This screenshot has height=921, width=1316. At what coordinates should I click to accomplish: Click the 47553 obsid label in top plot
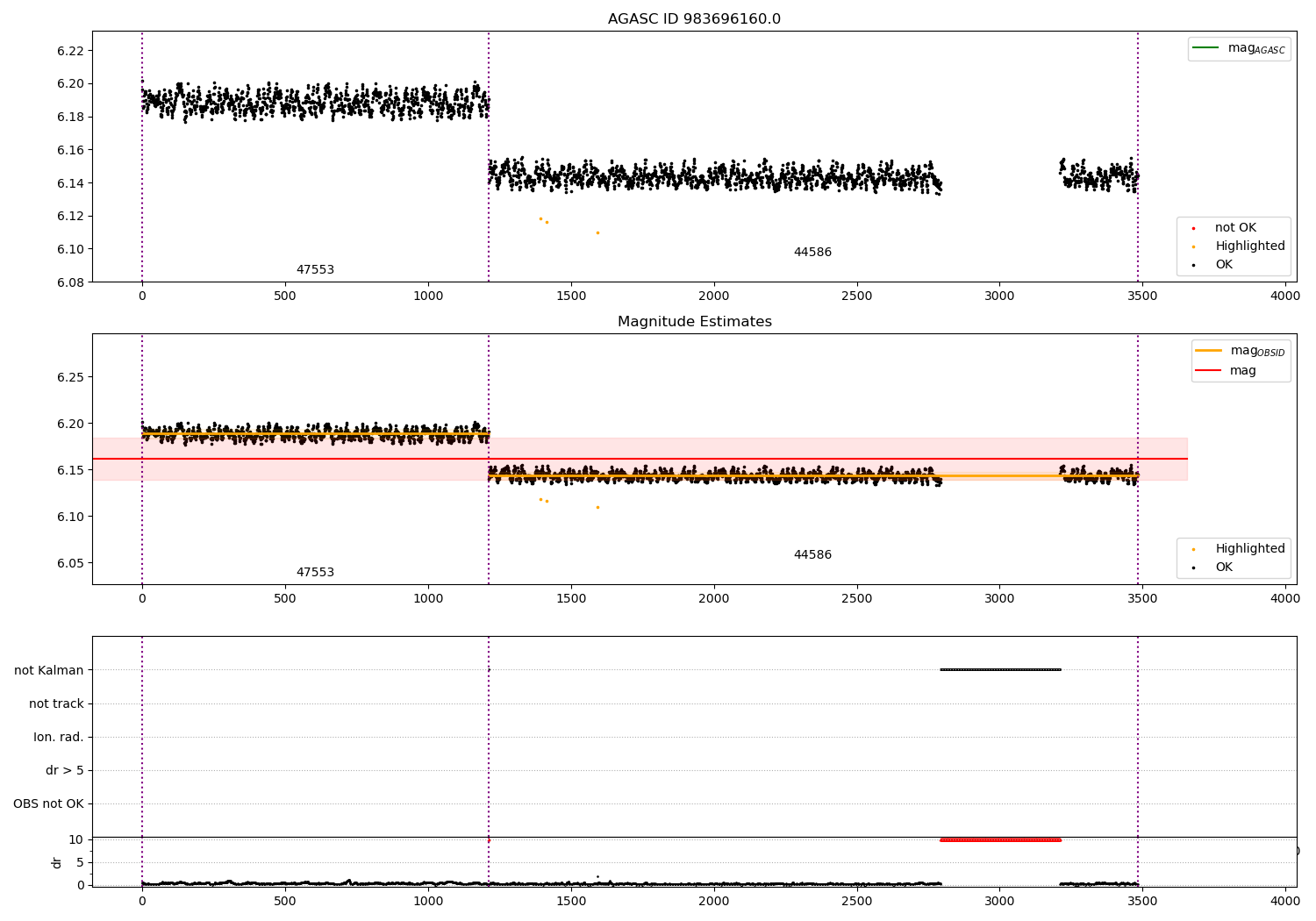315,270
